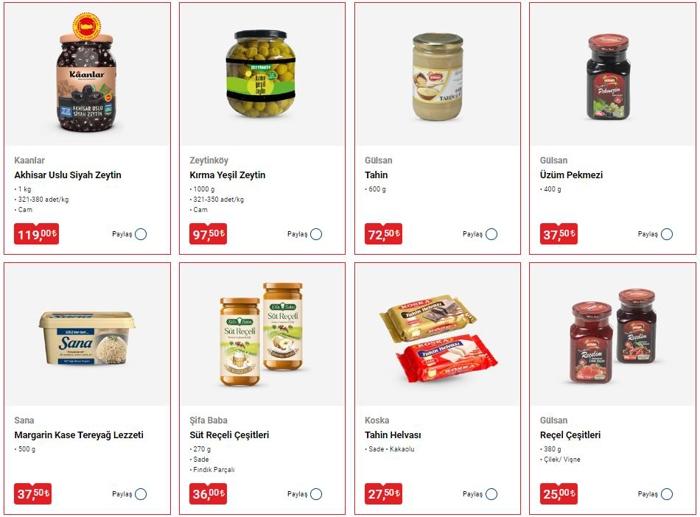Toggle Paylaş circle for Süt Reçeli Çeşitleri
The width and height of the screenshot is (700, 517).
316,494
